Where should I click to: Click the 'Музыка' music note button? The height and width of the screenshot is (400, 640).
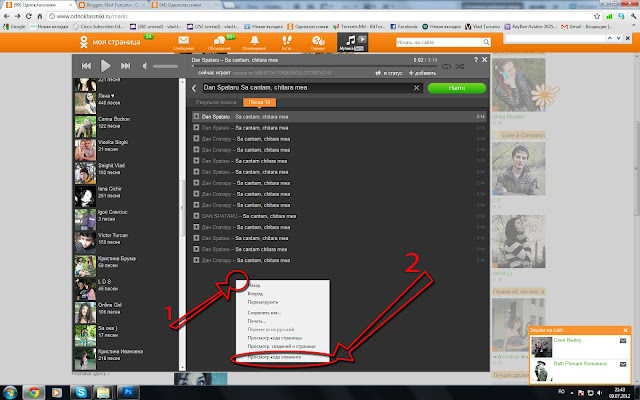coord(352,42)
